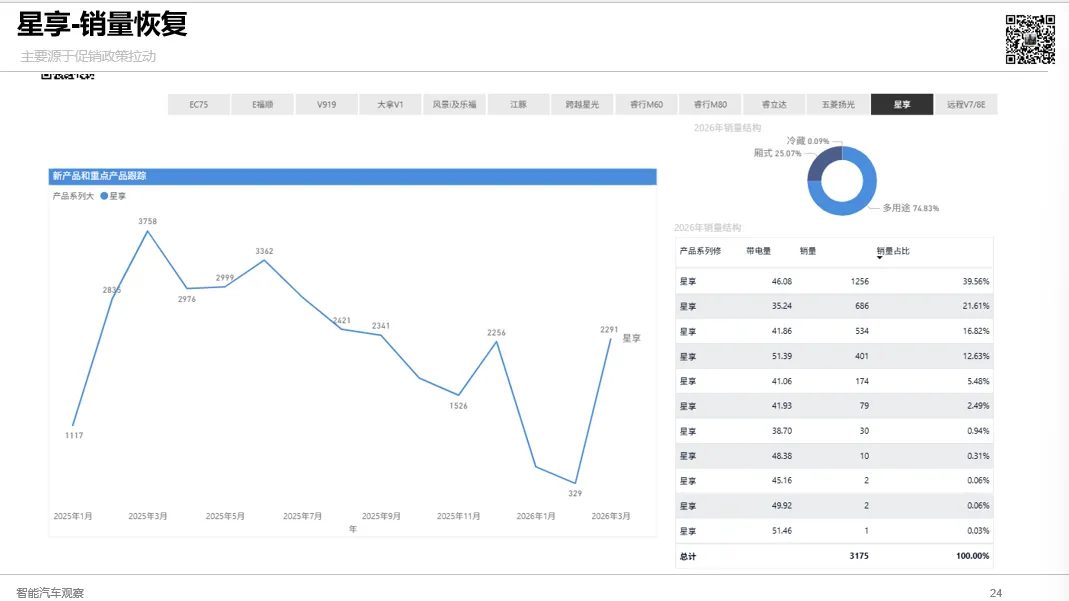The image size is (1069, 601).
Task: Click the 41.93 table cell
Action: [x=782, y=406]
